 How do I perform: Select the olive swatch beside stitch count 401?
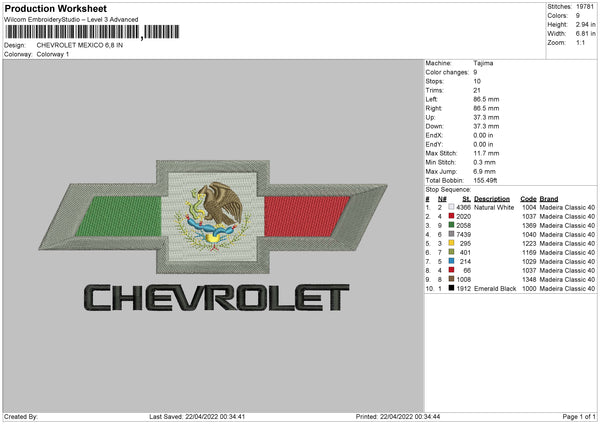[452, 252]
